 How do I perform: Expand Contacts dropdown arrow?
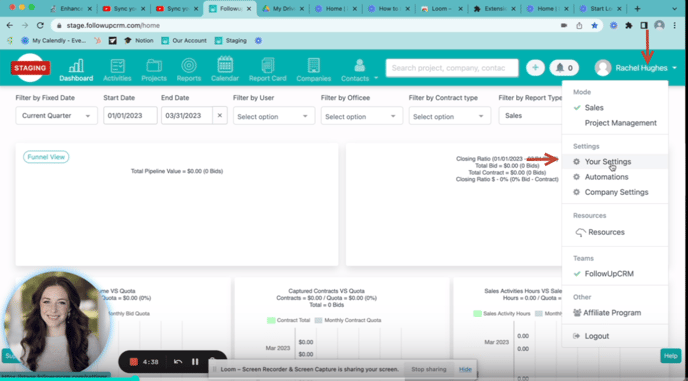click(376, 78)
